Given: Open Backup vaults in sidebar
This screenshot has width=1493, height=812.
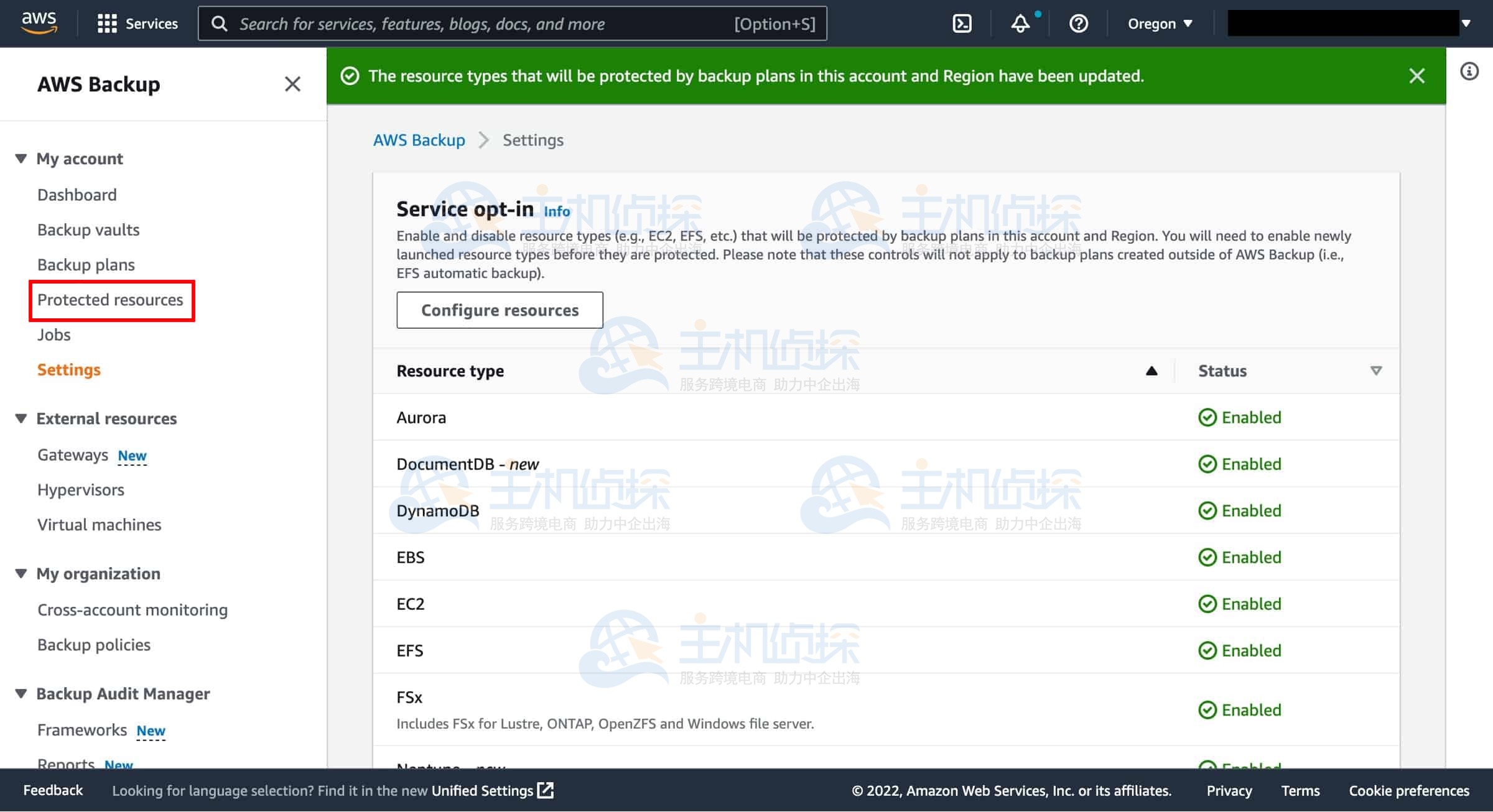Looking at the screenshot, I should (88, 230).
